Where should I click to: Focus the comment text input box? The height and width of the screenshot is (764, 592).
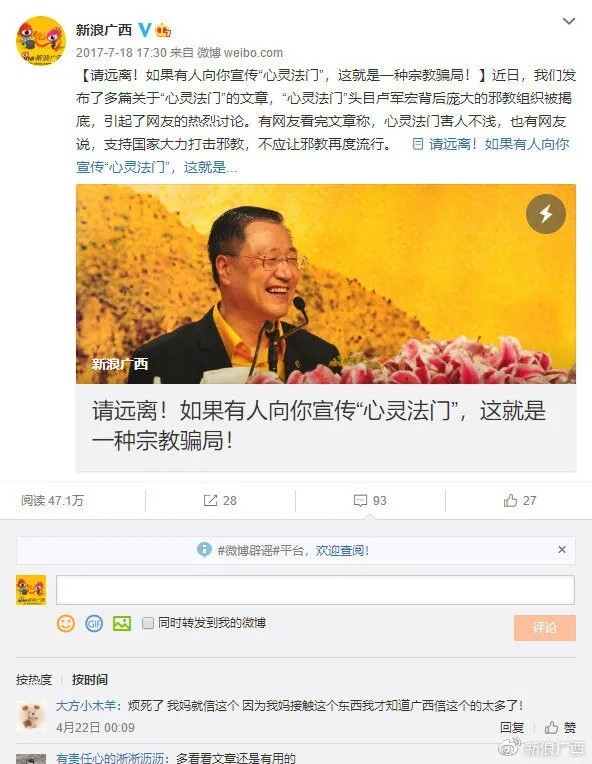315,590
